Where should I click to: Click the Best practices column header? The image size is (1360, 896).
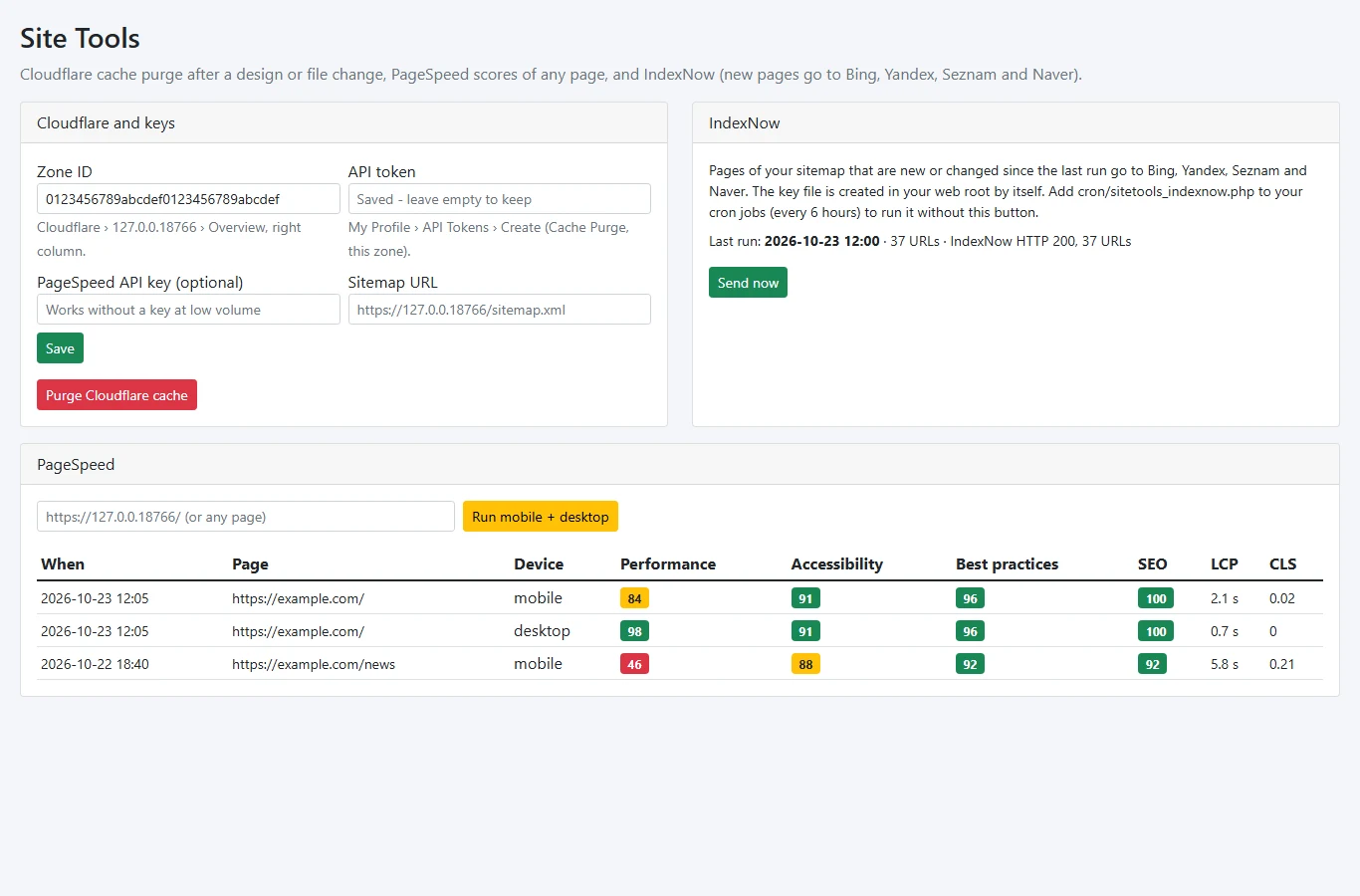[x=1007, y=563]
